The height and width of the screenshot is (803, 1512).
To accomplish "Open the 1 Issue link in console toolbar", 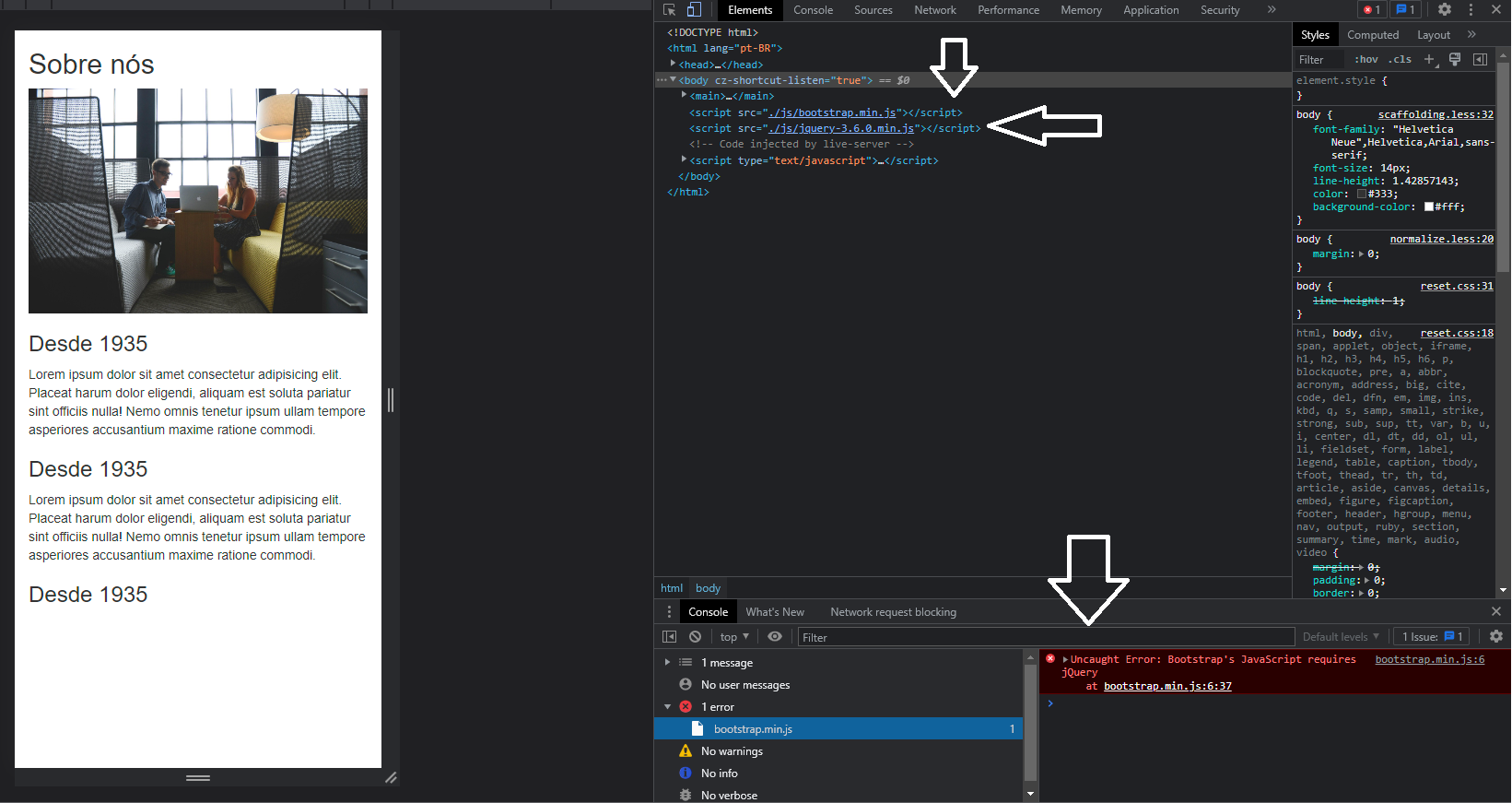I will (x=1432, y=637).
